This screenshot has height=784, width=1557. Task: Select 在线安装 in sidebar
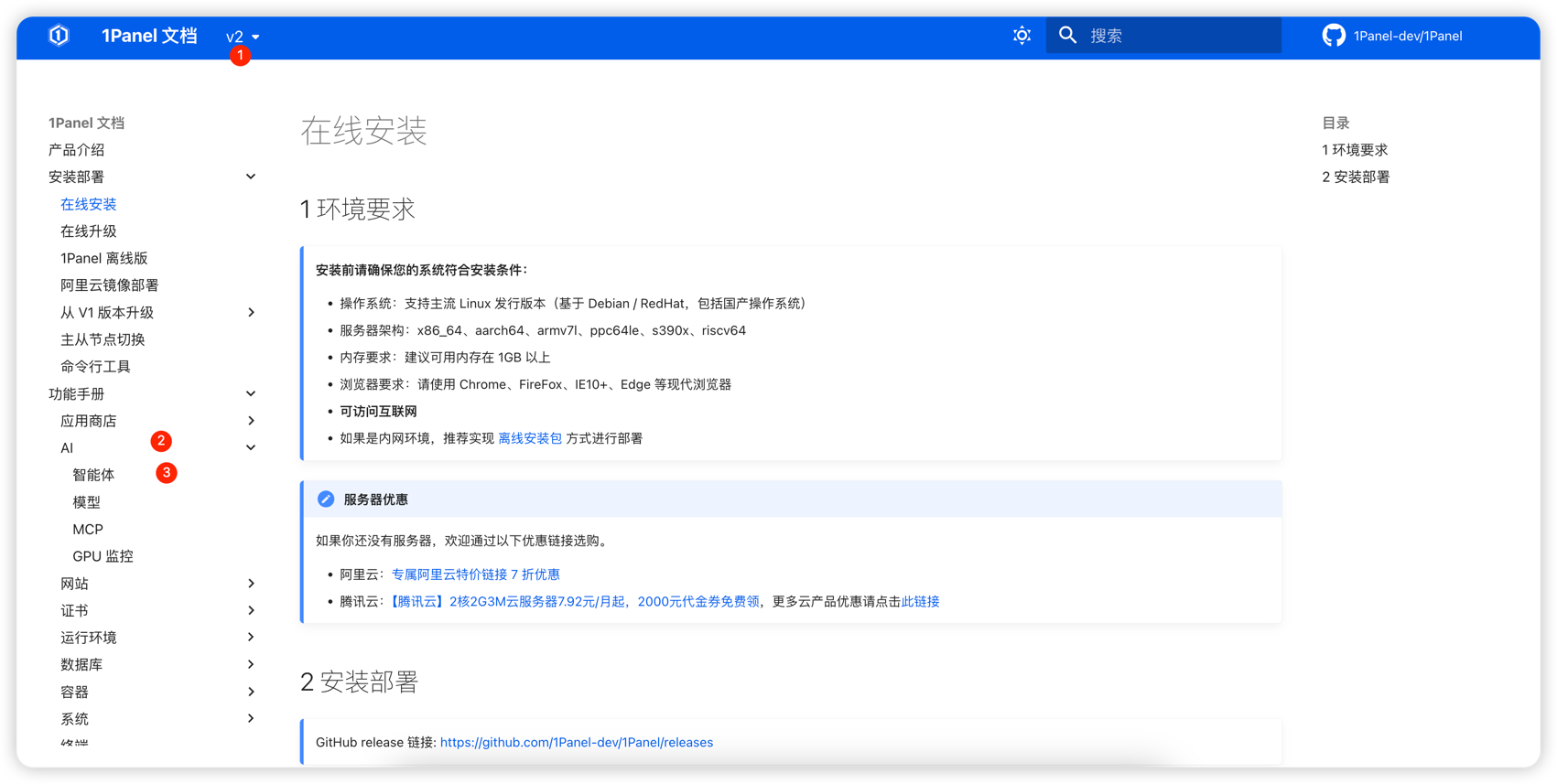[89, 204]
